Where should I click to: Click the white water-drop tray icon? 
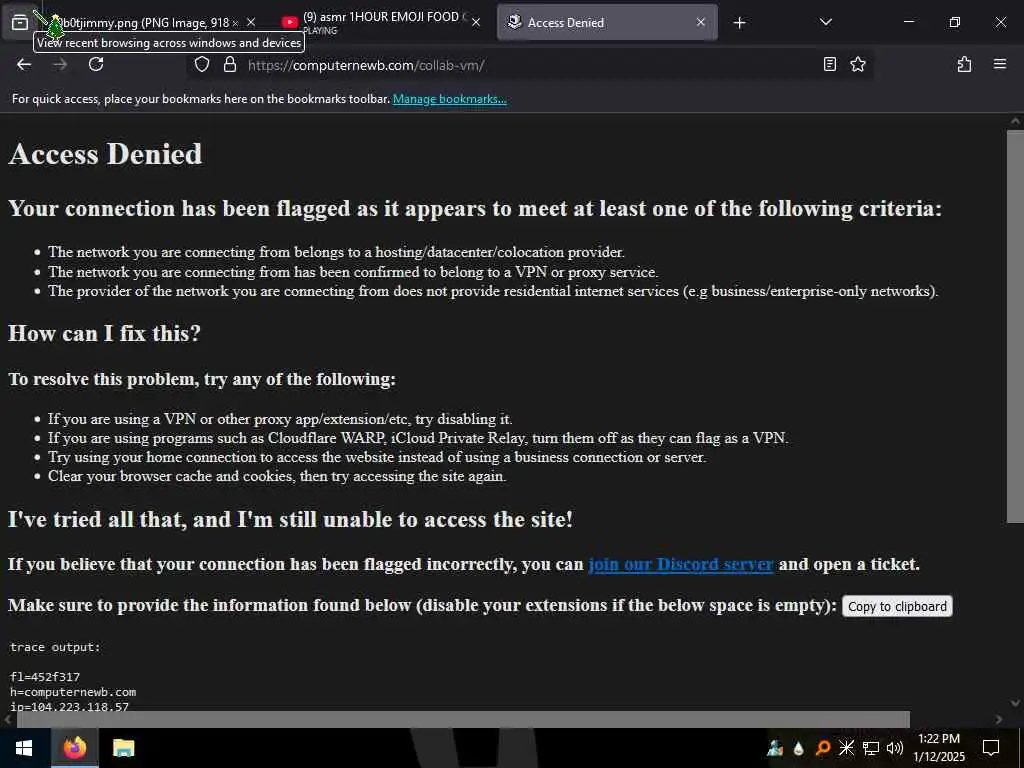[x=798, y=748]
